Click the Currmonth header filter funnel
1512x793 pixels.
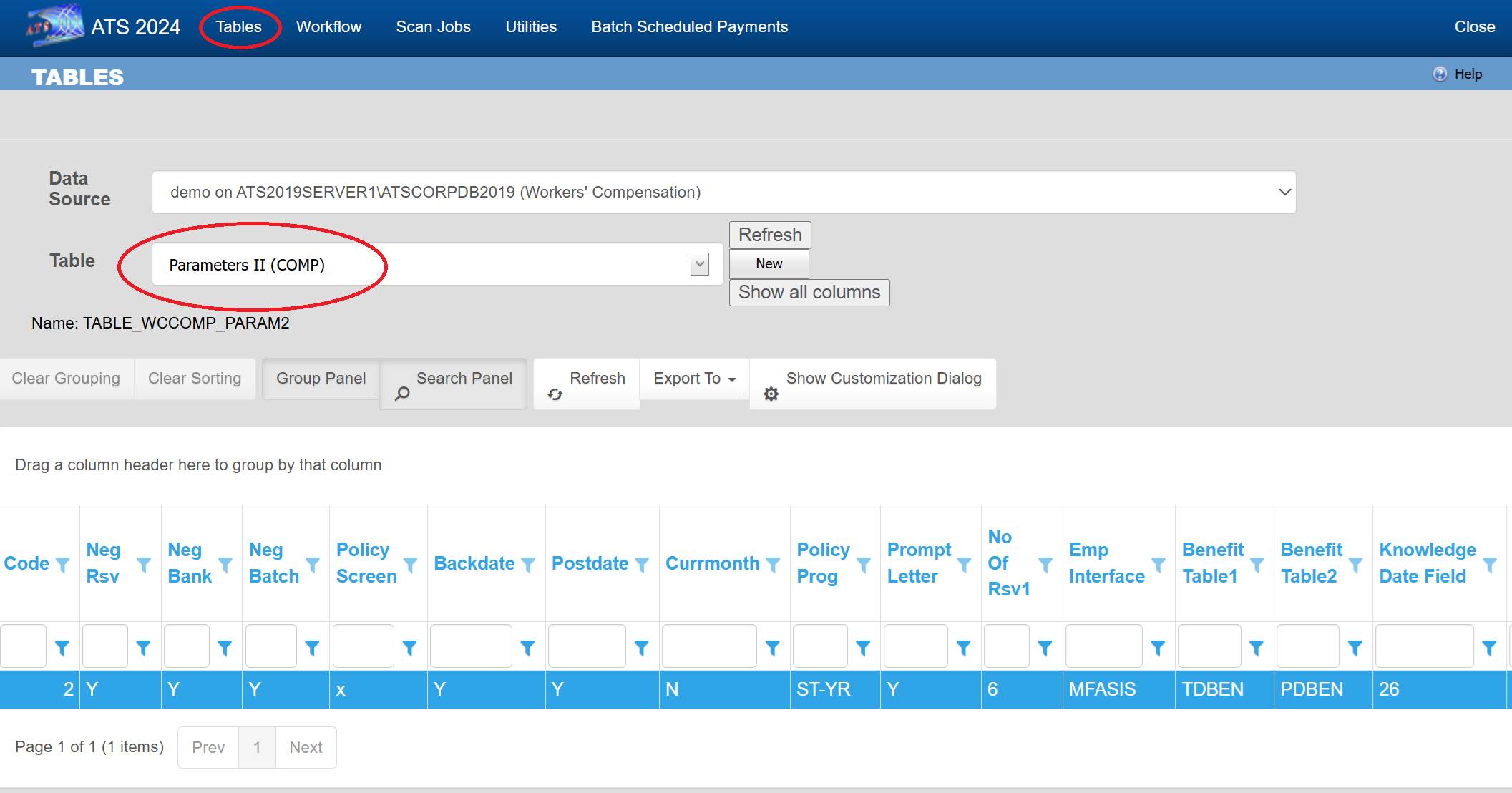coord(773,565)
